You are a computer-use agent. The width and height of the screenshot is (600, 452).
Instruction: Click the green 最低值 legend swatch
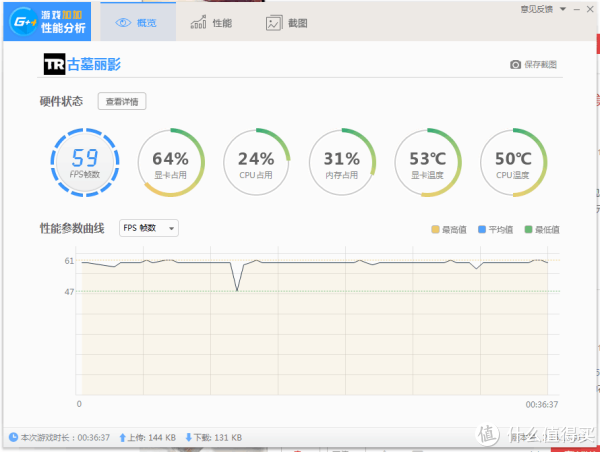528,229
